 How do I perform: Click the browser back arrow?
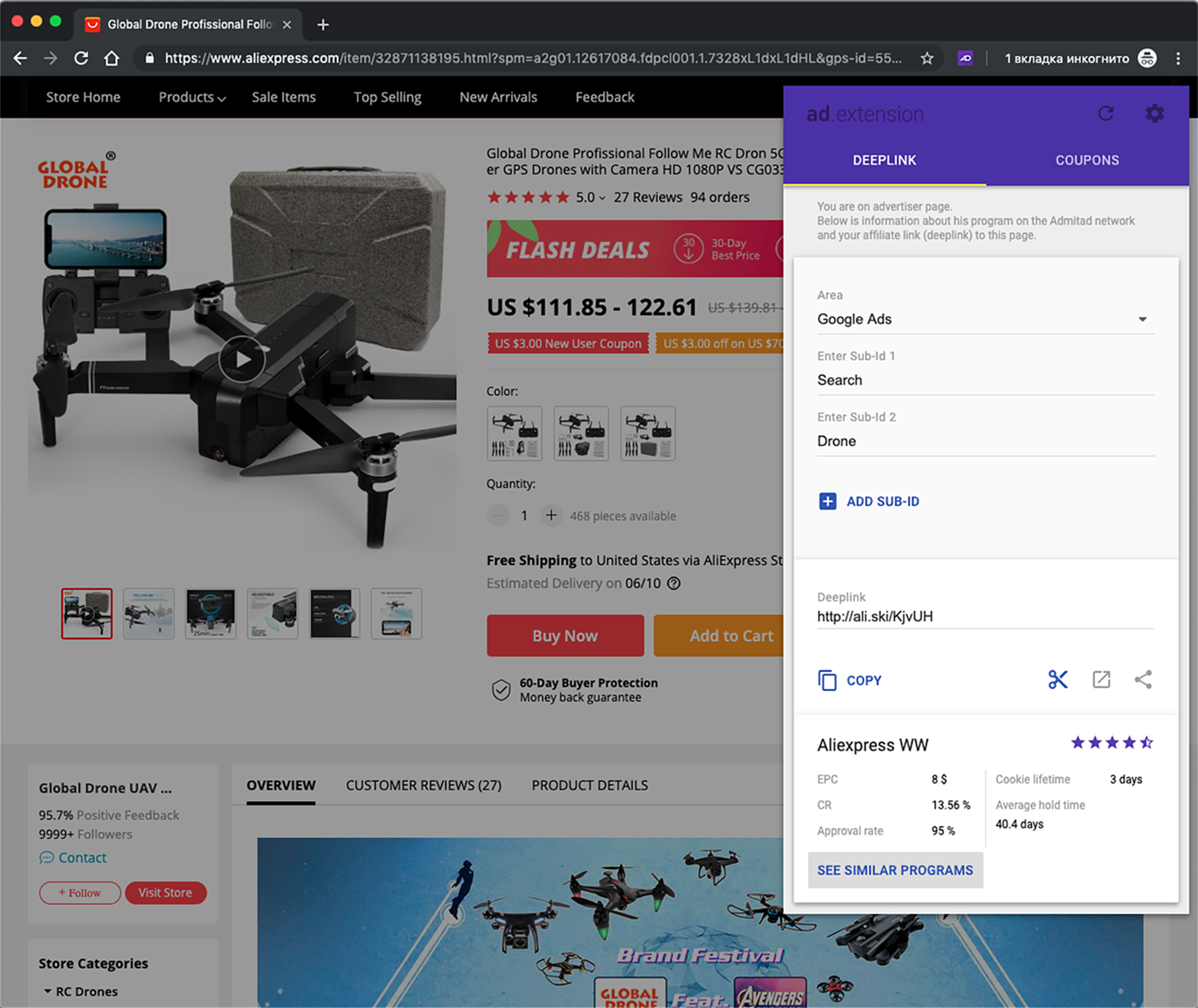tap(20, 58)
